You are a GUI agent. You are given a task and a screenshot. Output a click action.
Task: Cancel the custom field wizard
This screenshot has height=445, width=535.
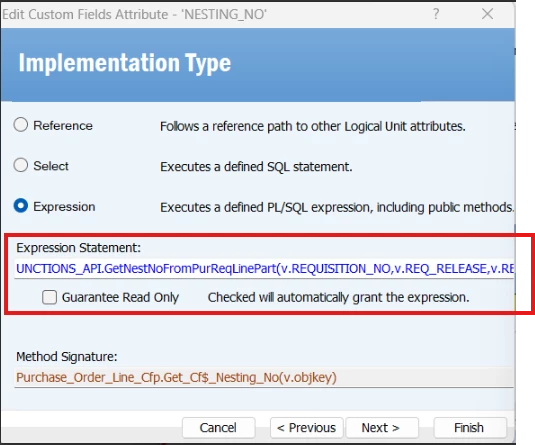point(218,428)
